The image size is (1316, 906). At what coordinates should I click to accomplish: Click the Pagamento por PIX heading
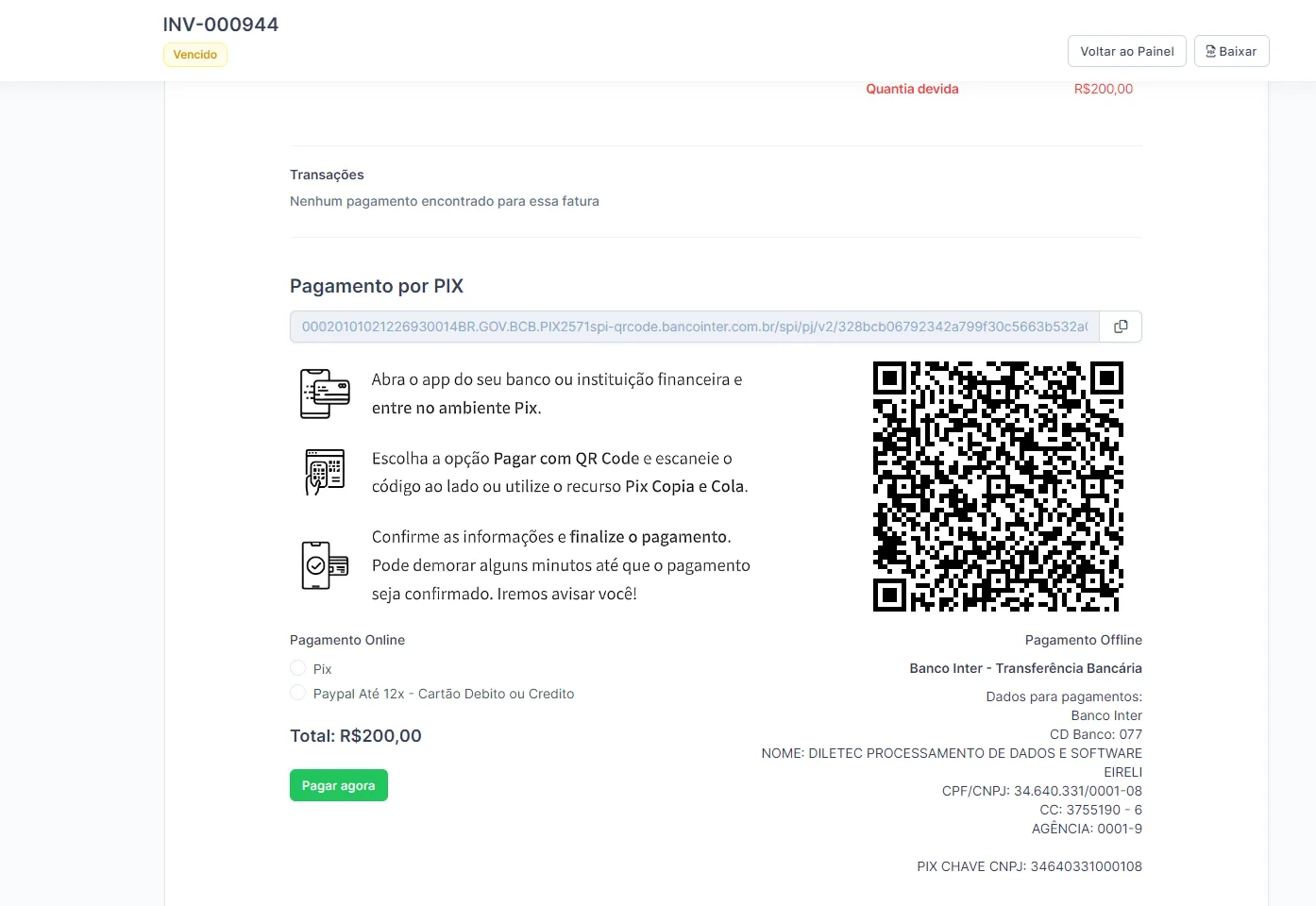pos(377,286)
